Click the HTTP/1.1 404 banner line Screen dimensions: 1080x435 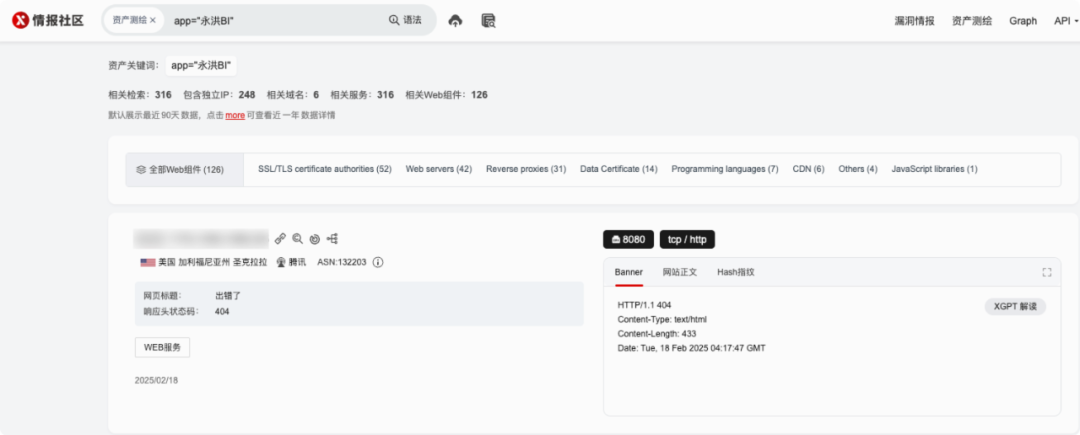[645, 305]
